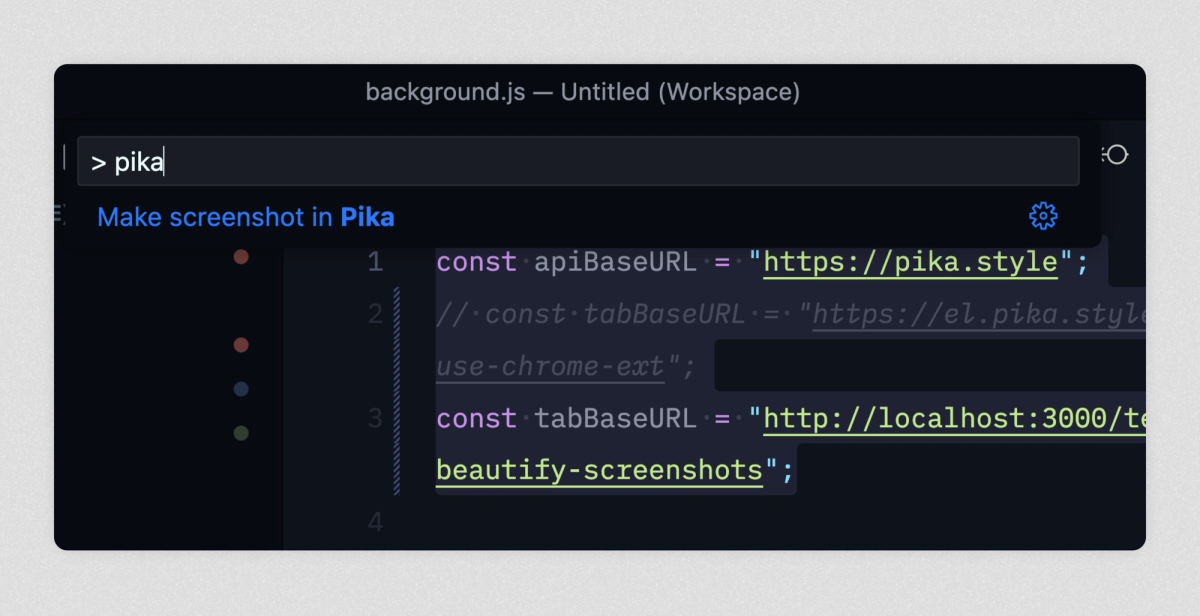Click the second red dot in the sidebar
1200x616 pixels.
pyautogui.click(x=241, y=345)
